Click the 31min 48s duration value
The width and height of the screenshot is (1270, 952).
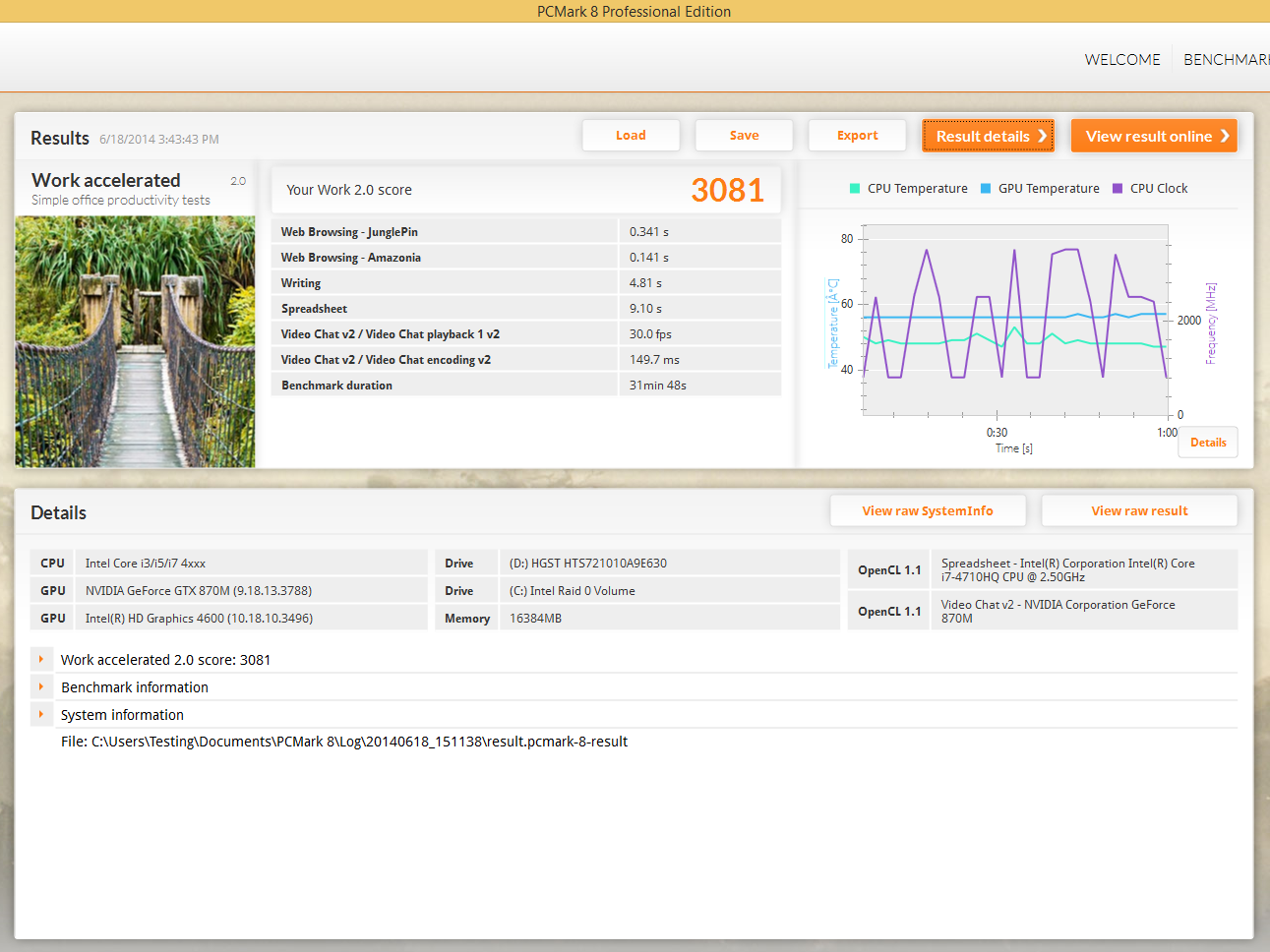pos(658,386)
